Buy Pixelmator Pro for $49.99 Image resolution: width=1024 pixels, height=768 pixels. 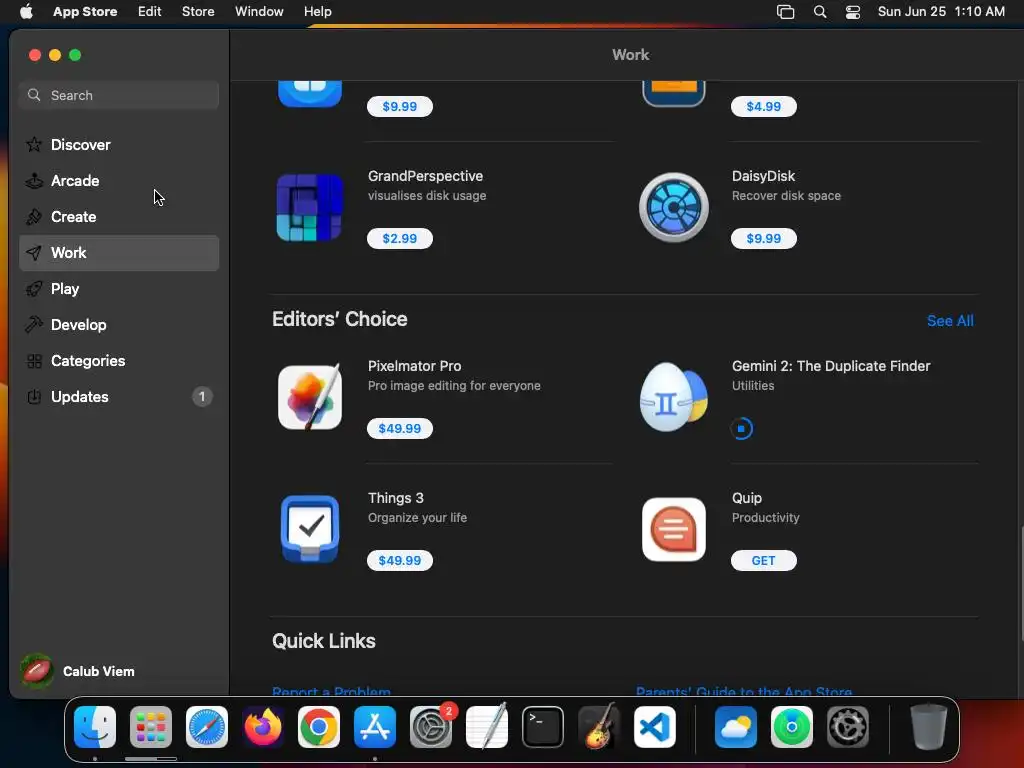click(400, 428)
